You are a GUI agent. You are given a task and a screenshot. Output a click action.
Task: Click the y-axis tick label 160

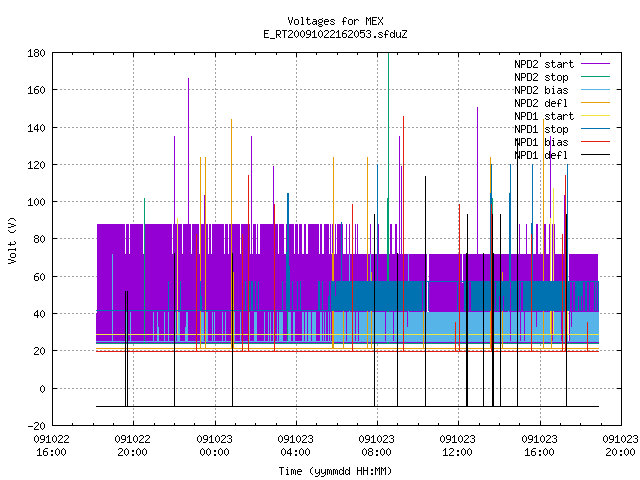(x=36, y=90)
